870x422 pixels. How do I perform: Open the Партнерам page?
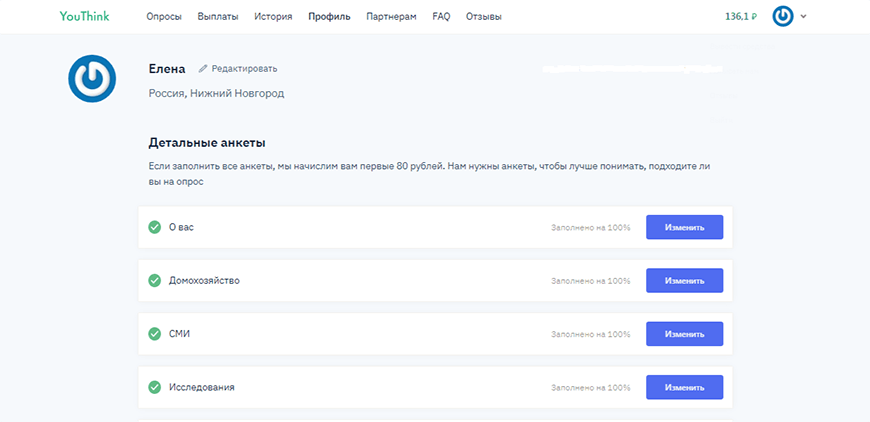(x=391, y=17)
